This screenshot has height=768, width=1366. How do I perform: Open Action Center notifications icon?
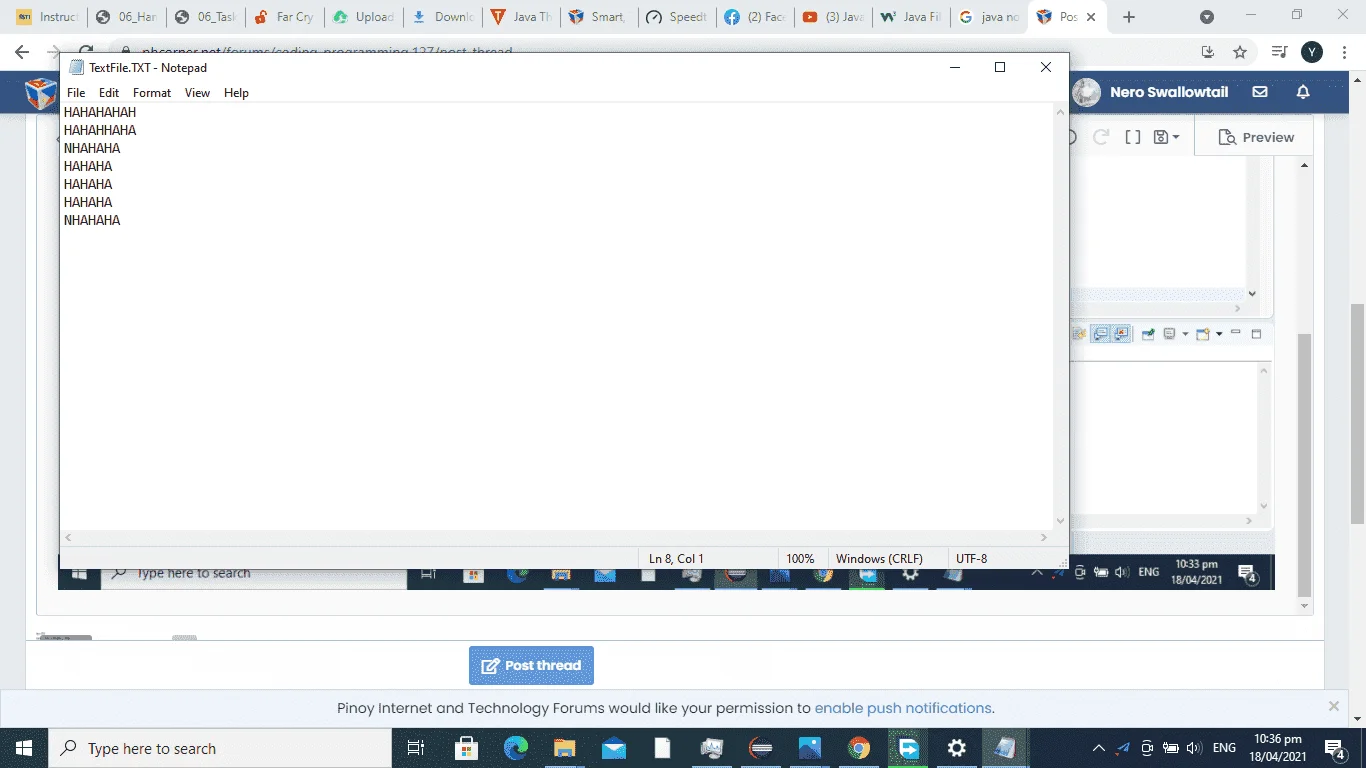[x=1334, y=748]
